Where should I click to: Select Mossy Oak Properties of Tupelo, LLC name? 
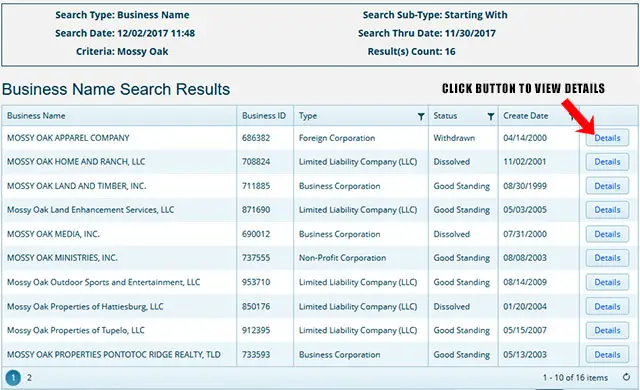click(x=76, y=330)
